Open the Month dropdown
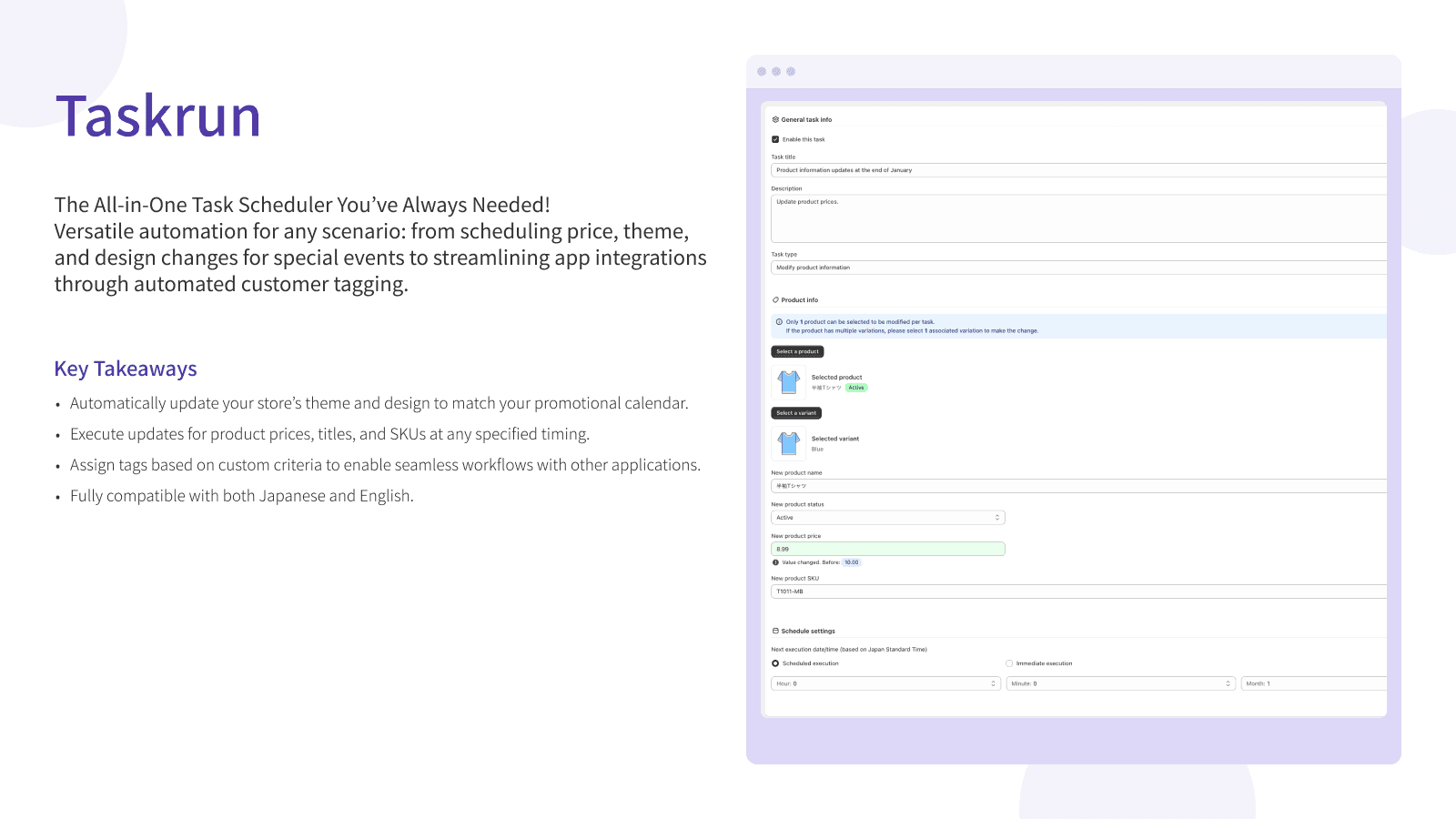 tap(1314, 683)
